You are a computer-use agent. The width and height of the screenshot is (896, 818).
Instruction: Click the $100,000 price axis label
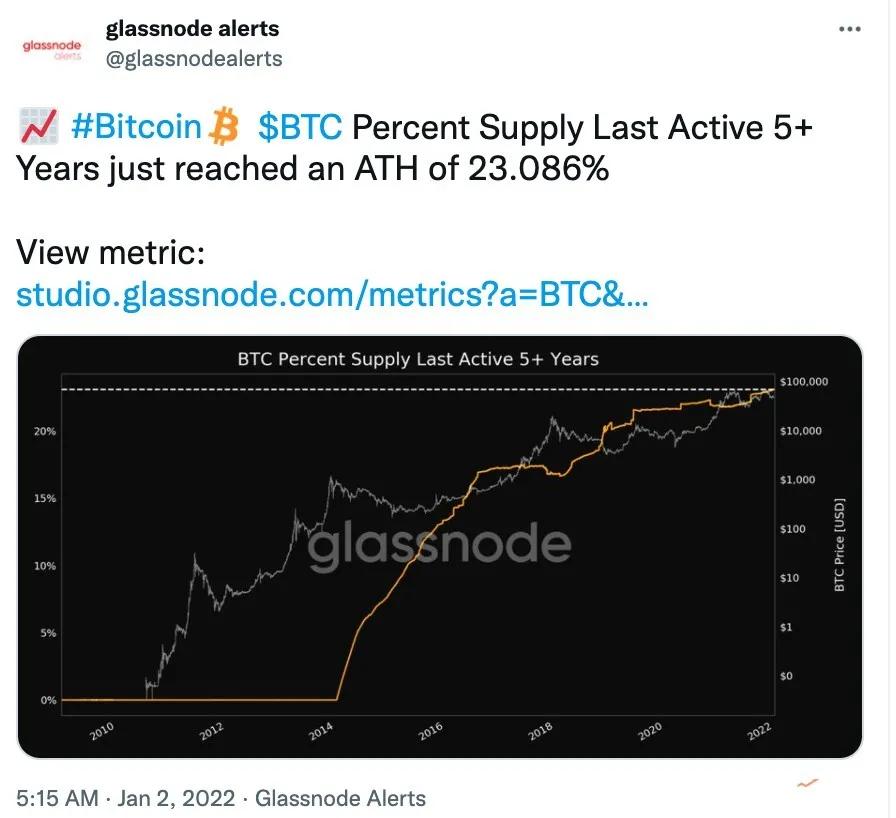[x=803, y=382]
